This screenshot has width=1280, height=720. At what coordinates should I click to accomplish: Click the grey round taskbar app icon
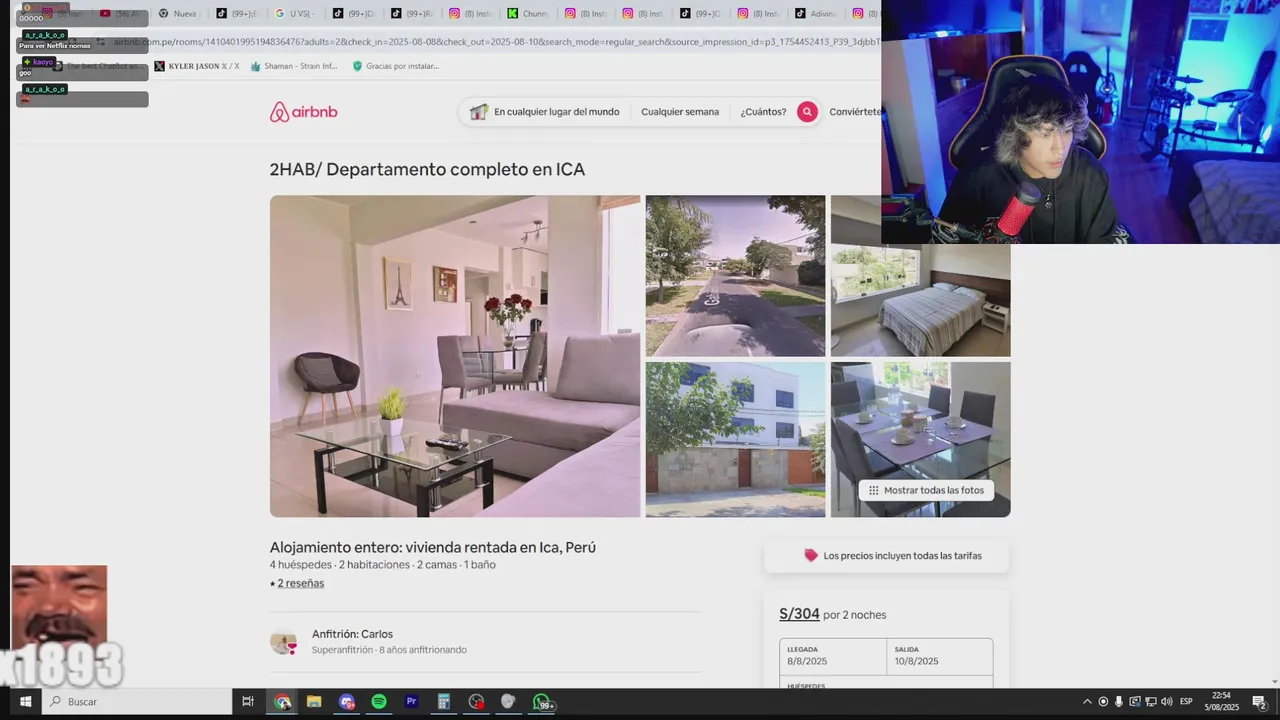(508, 702)
